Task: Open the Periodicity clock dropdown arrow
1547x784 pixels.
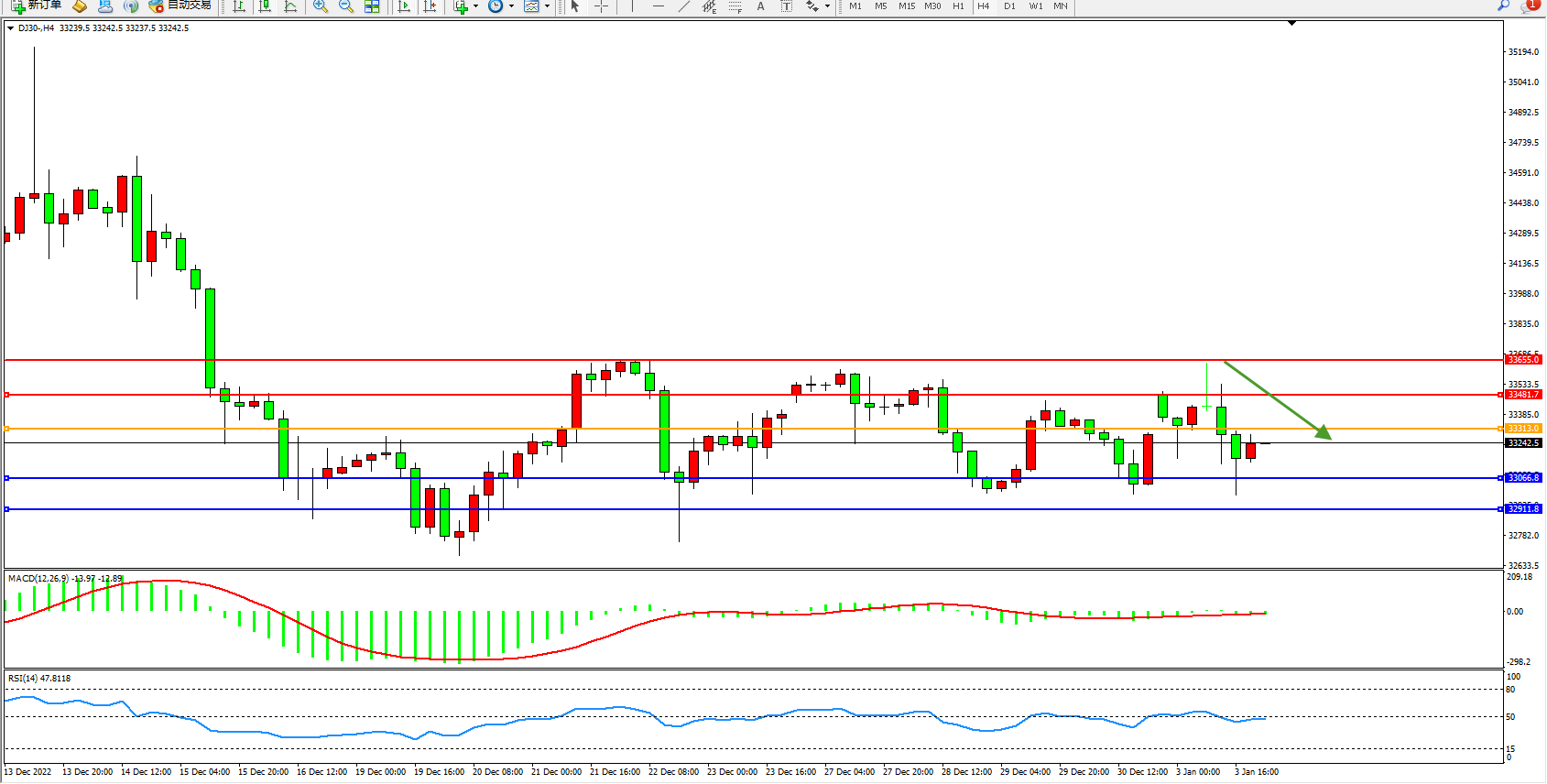Action: tap(511, 6)
